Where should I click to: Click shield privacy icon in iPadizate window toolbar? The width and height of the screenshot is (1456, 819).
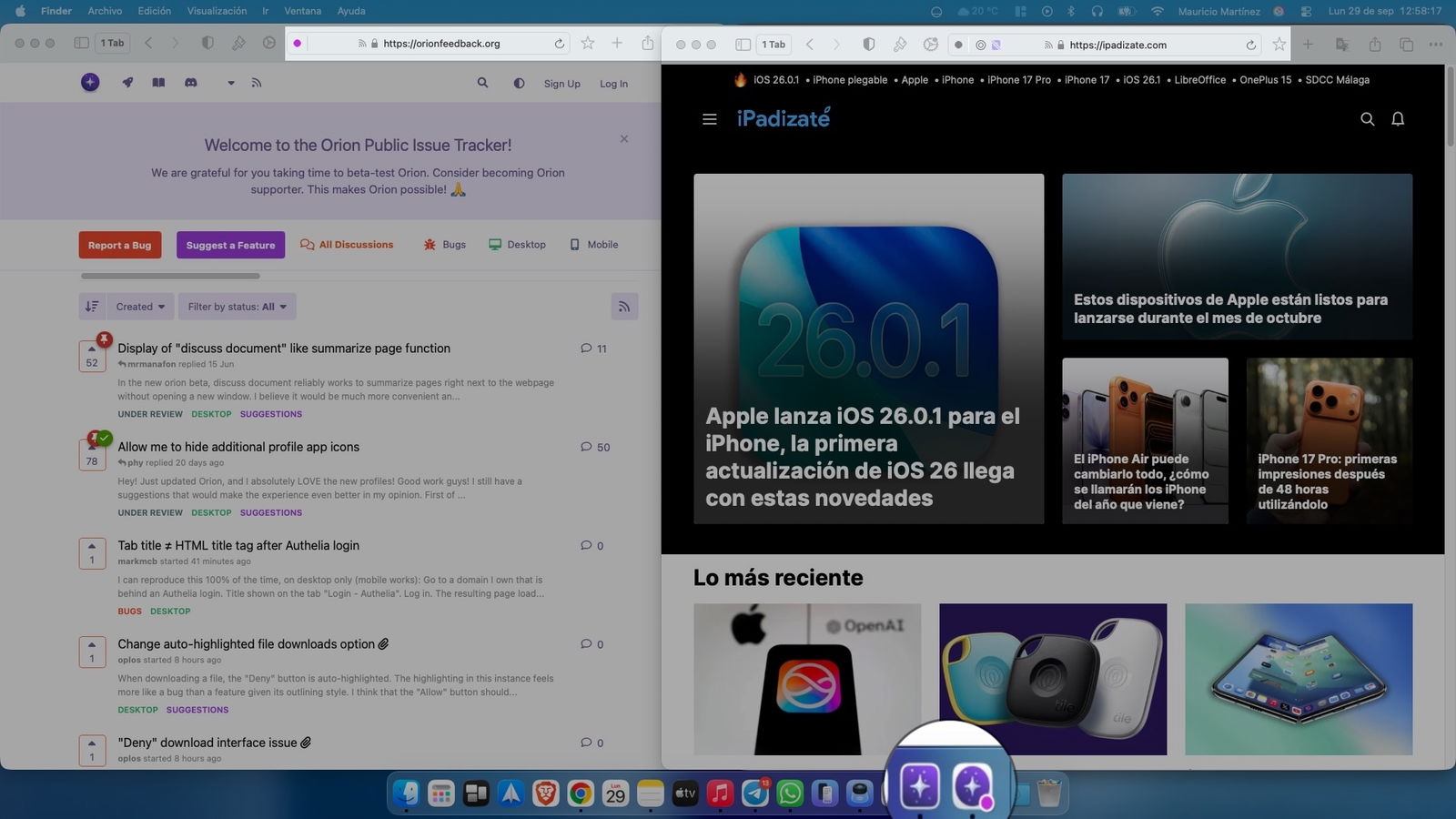[869, 45]
